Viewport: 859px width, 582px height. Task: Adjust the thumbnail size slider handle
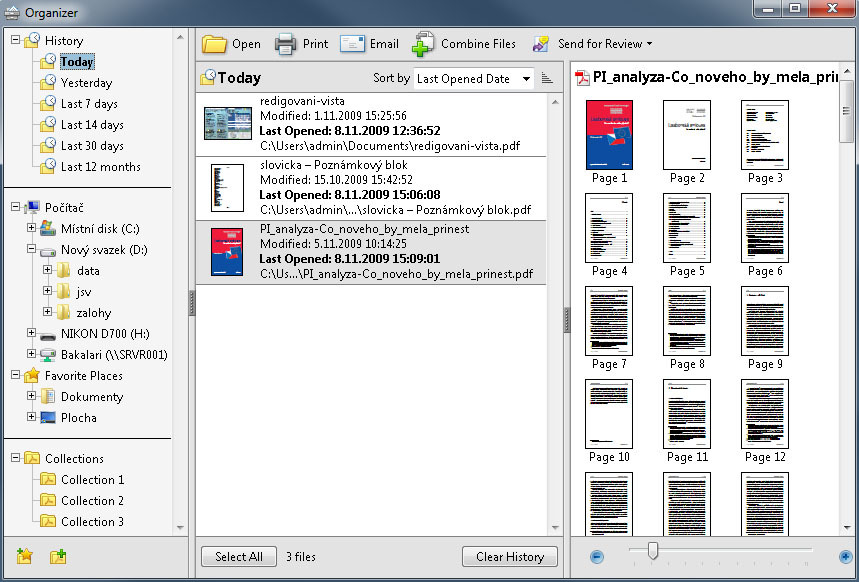click(653, 551)
